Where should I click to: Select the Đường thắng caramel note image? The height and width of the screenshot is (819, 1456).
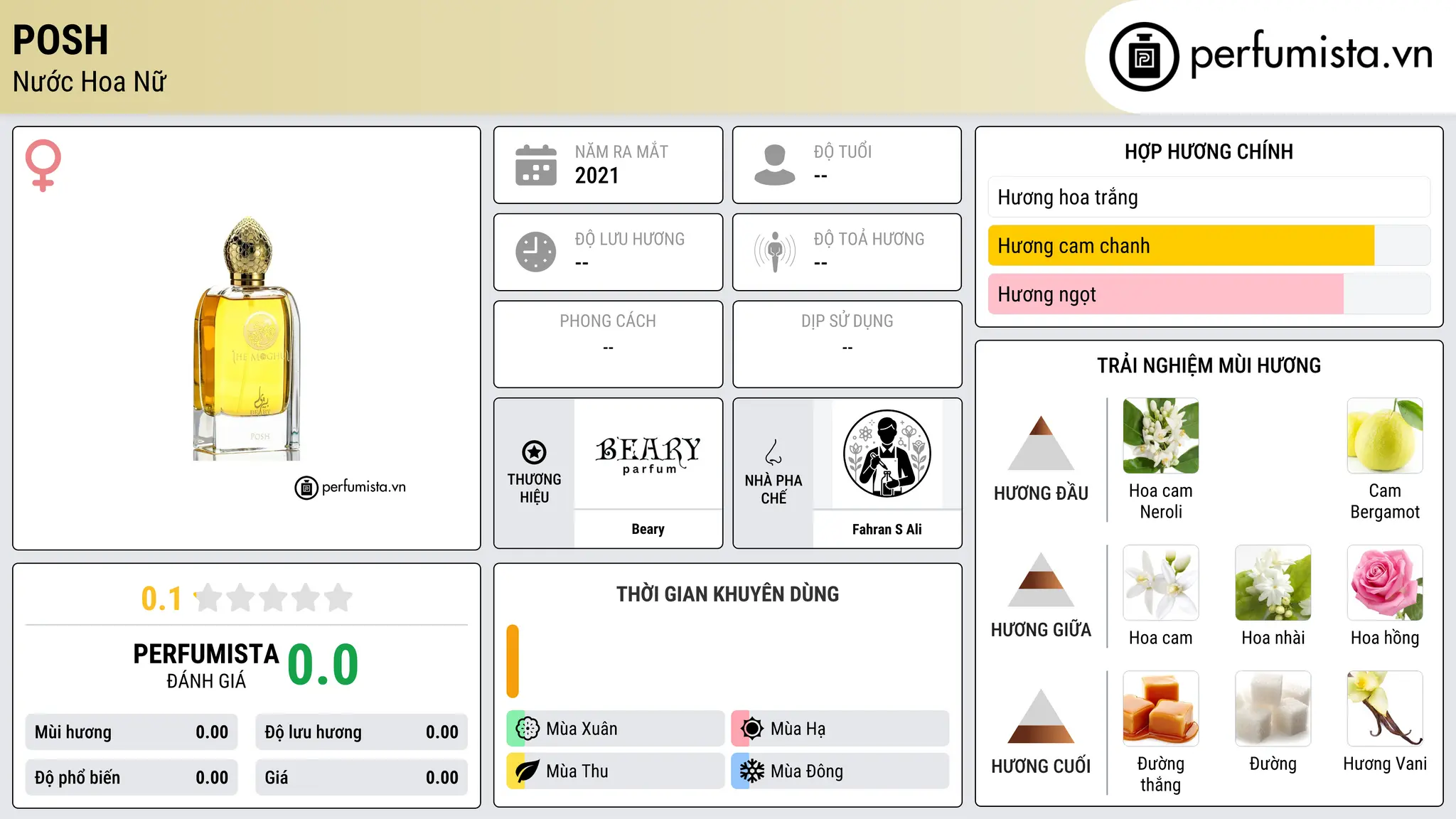[1161, 709]
